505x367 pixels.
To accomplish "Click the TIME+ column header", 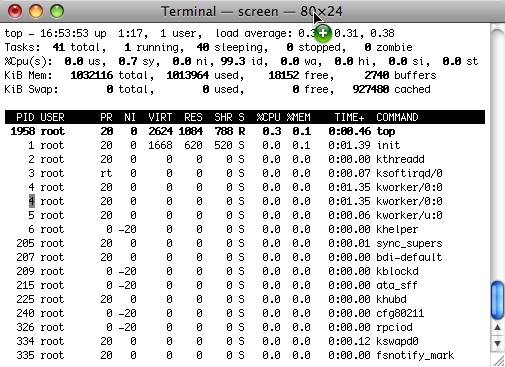I will point(349,117).
